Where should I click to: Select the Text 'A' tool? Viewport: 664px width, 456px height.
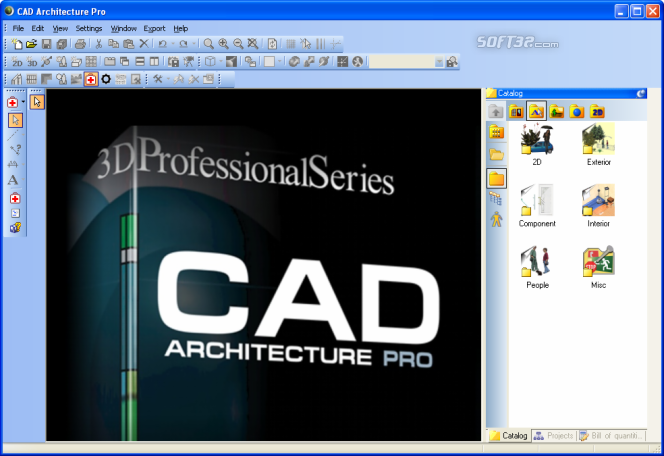coord(13,180)
